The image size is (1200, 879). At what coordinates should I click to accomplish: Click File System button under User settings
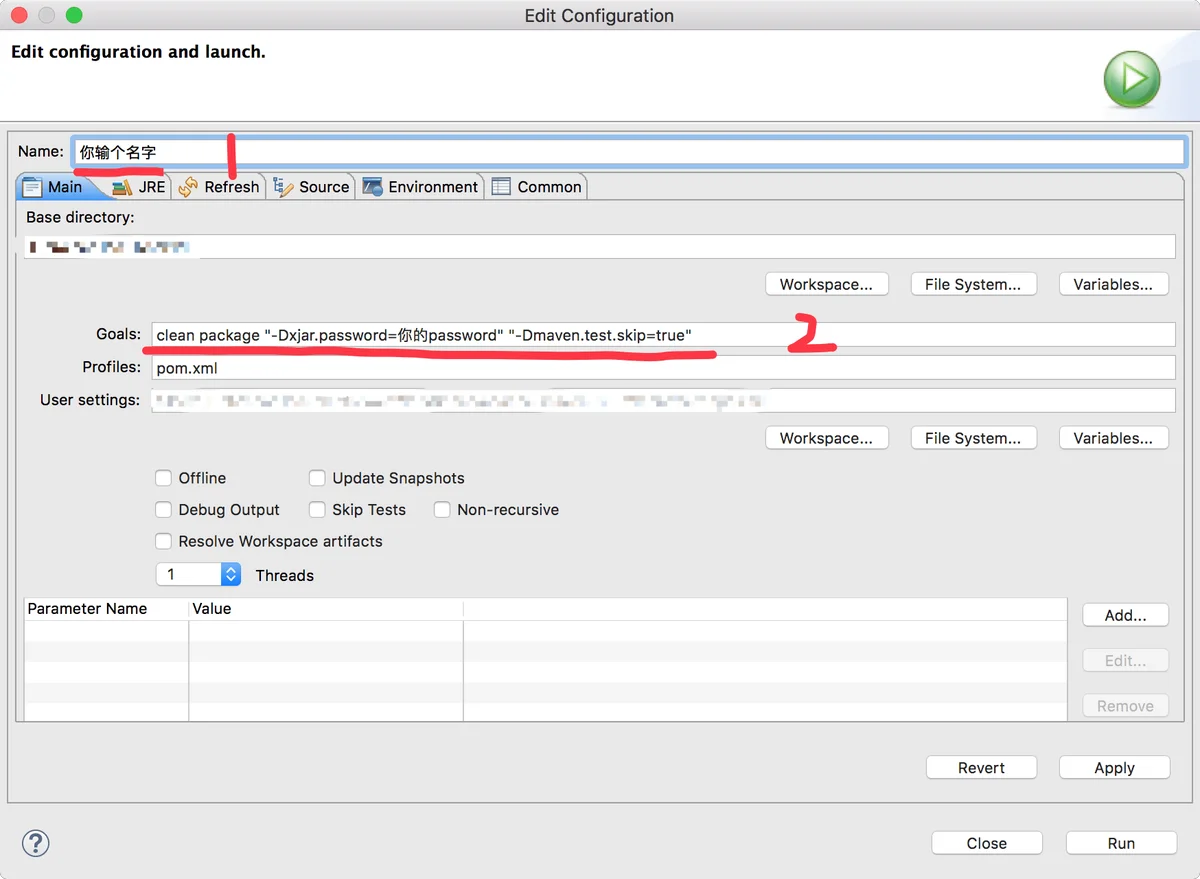pyautogui.click(x=973, y=438)
